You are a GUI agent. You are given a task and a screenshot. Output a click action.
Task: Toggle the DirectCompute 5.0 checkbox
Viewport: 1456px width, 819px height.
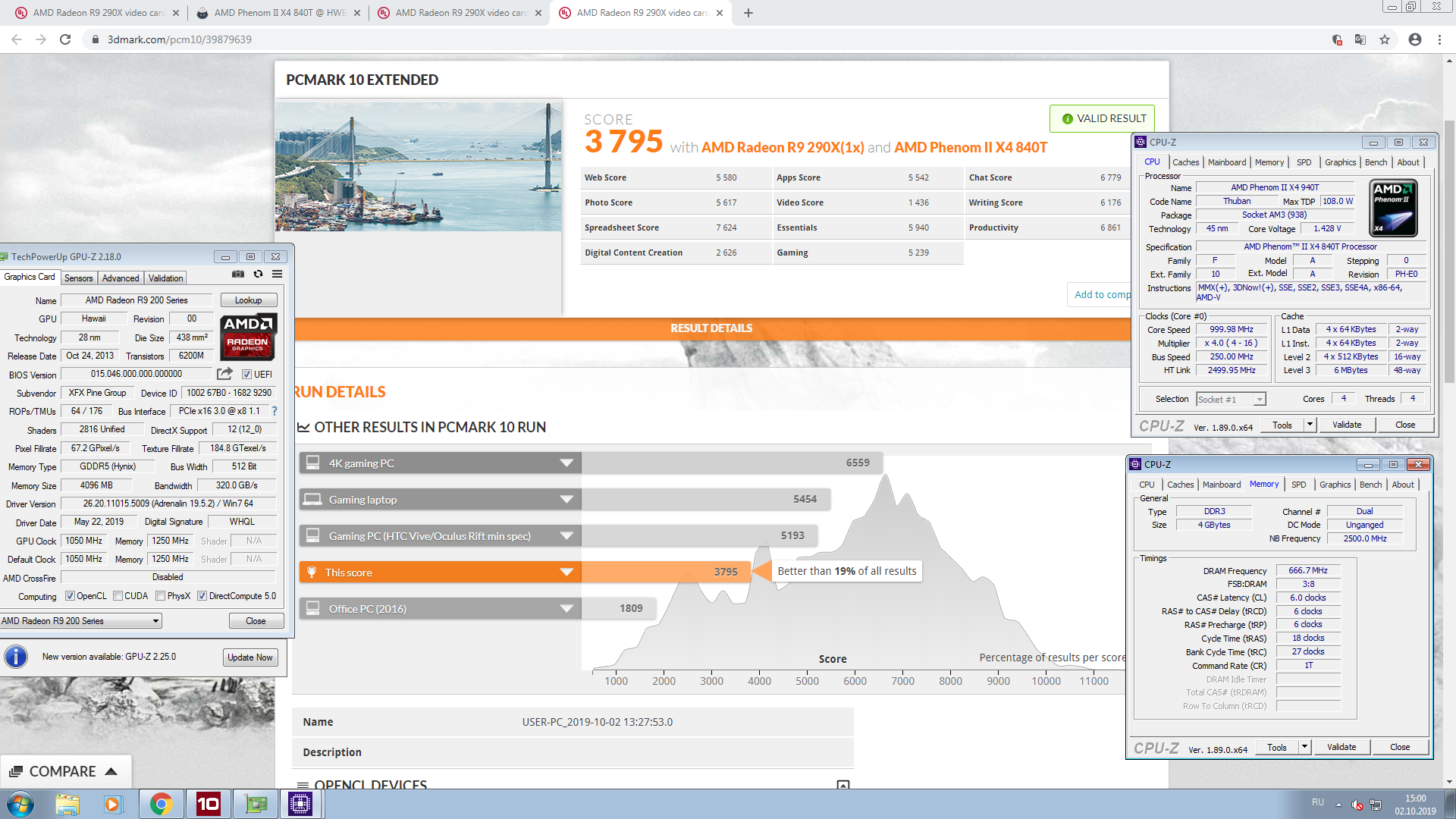202,596
